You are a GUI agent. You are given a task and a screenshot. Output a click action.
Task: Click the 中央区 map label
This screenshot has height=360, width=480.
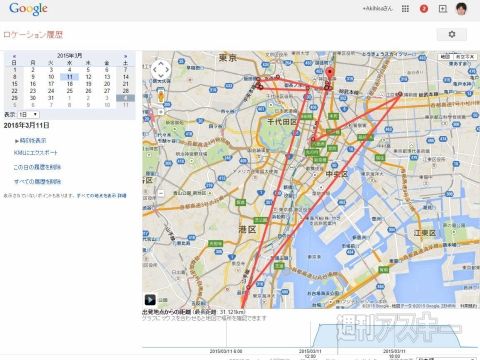[x=337, y=174]
